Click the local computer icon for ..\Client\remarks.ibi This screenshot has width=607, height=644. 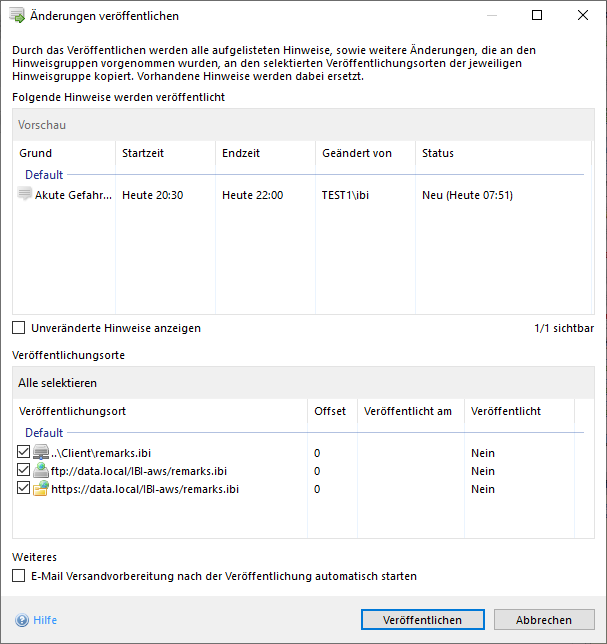point(41,453)
